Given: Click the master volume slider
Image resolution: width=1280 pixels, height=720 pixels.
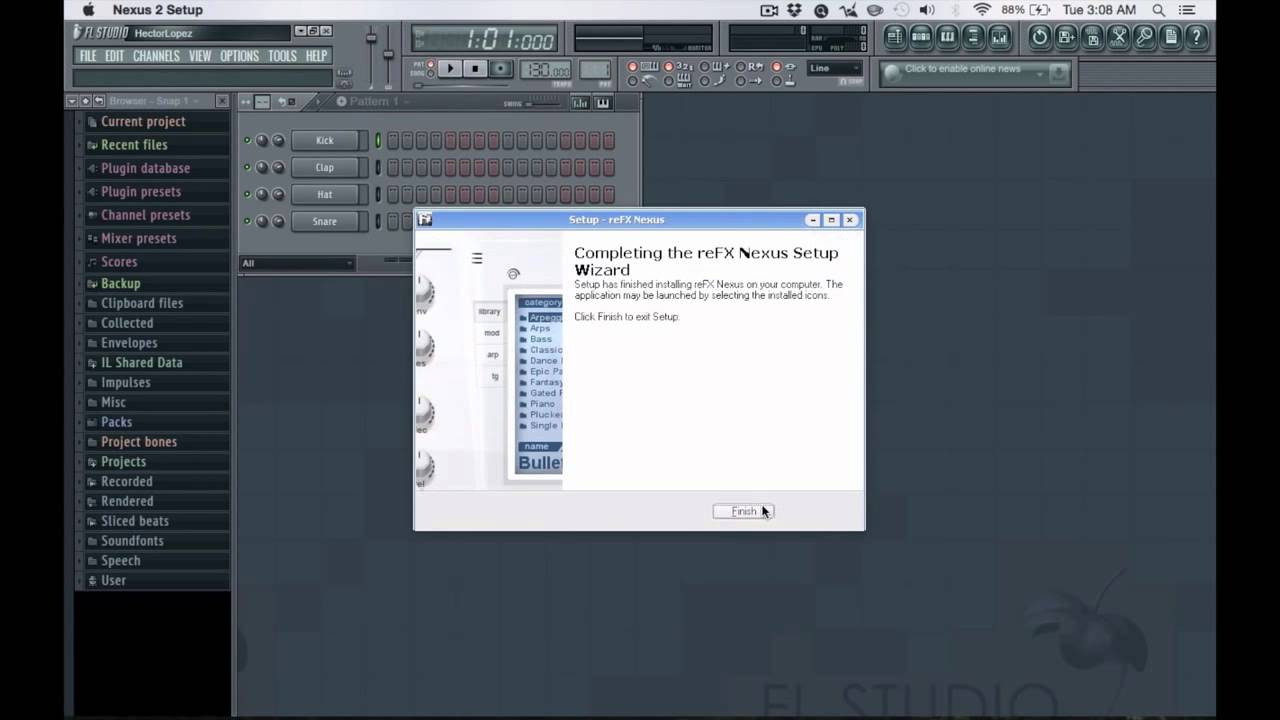Looking at the screenshot, I should coord(371,38).
